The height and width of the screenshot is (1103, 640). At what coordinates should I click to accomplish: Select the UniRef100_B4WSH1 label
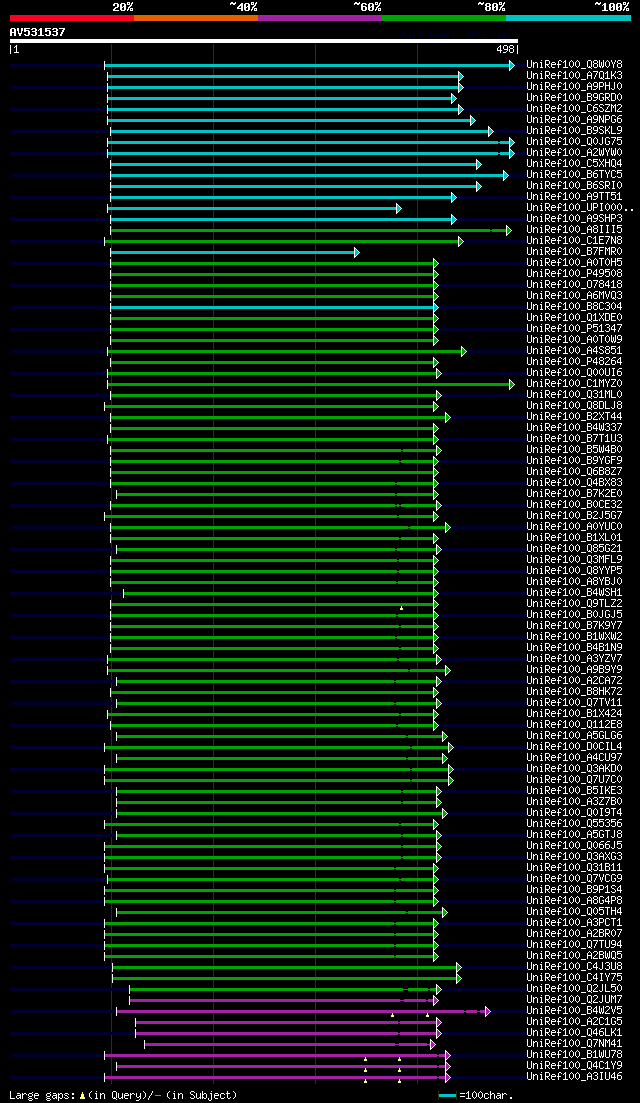point(574,593)
